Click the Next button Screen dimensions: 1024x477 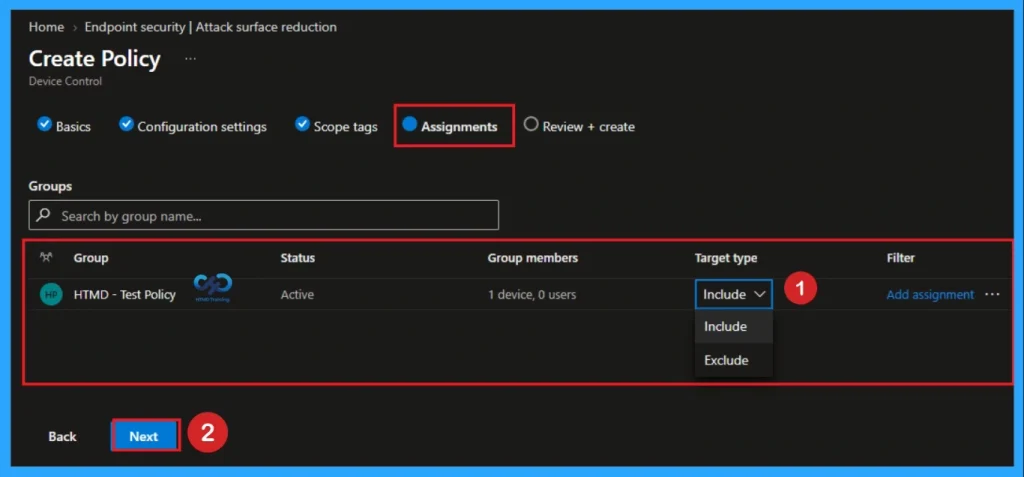[144, 436]
